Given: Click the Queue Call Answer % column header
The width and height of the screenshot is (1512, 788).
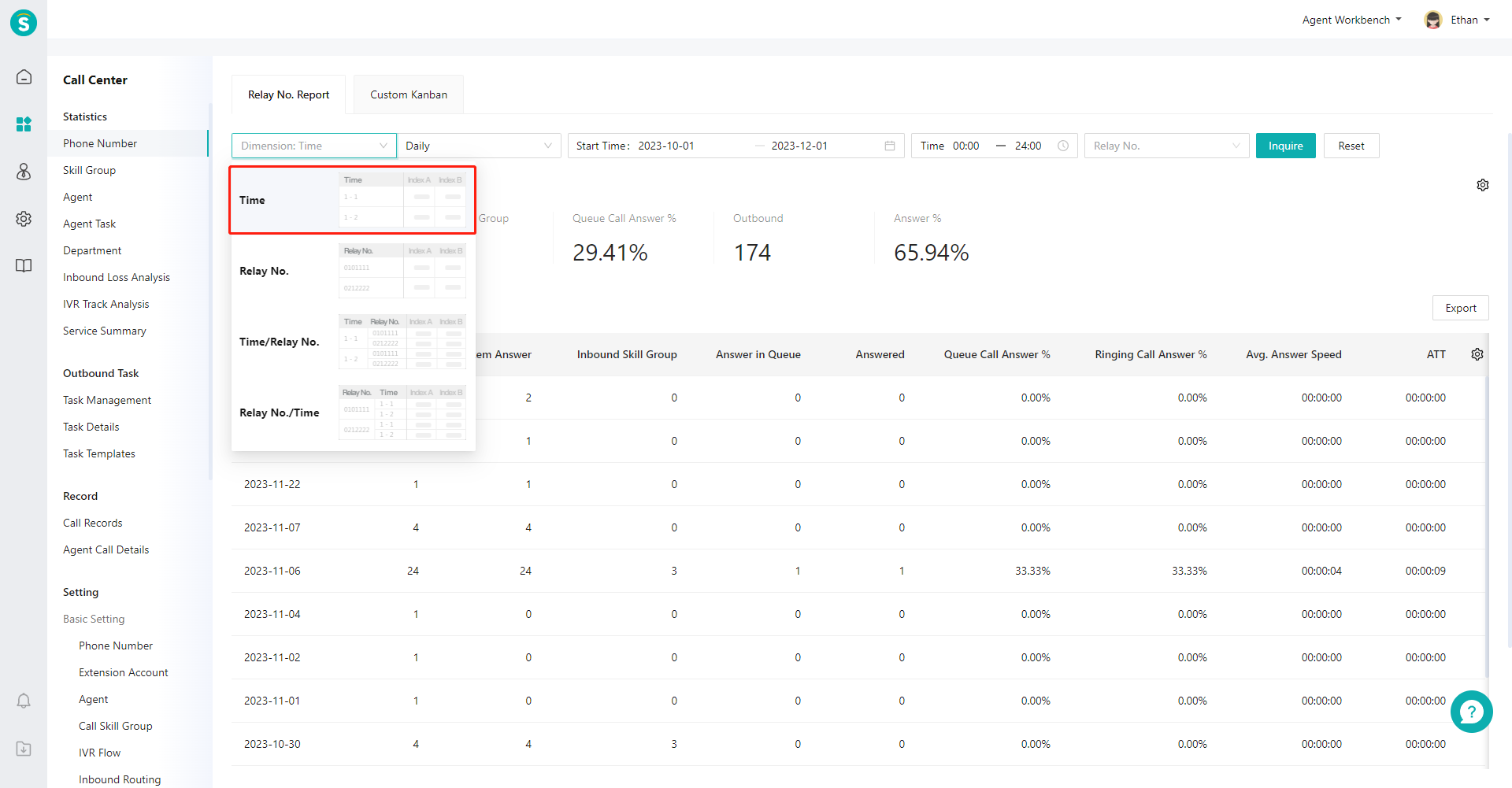Looking at the screenshot, I should [997, 354].
